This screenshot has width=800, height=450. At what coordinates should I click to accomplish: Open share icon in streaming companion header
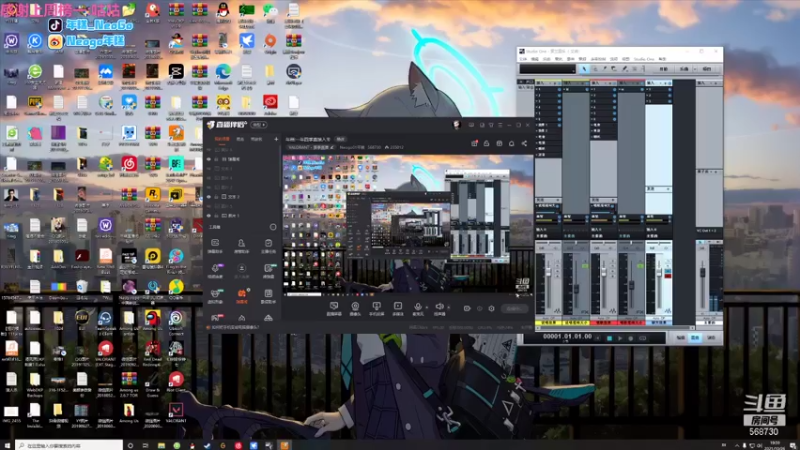[x=524, y=143]
